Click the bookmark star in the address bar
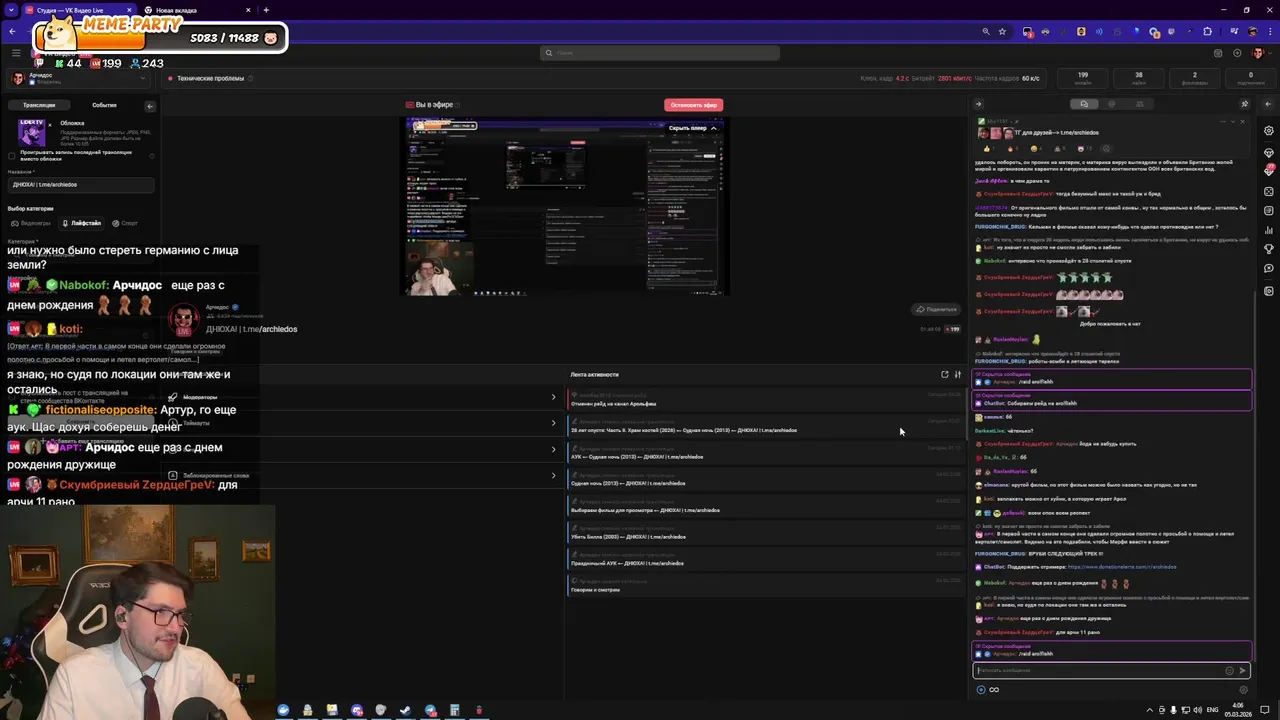 point(1002,32)
